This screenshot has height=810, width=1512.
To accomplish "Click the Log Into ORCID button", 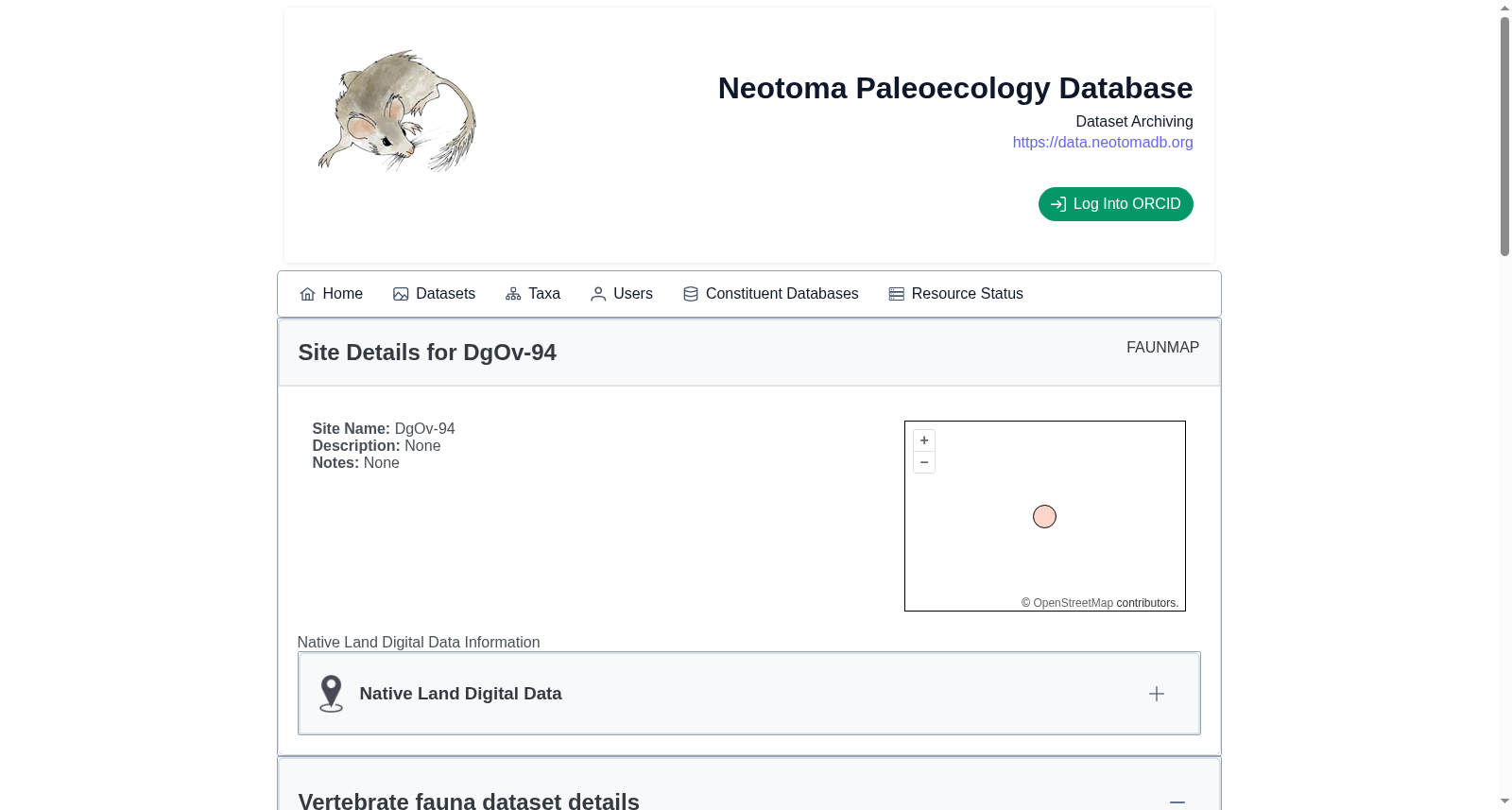I will pyautogui.click(x=1116, y=204).
